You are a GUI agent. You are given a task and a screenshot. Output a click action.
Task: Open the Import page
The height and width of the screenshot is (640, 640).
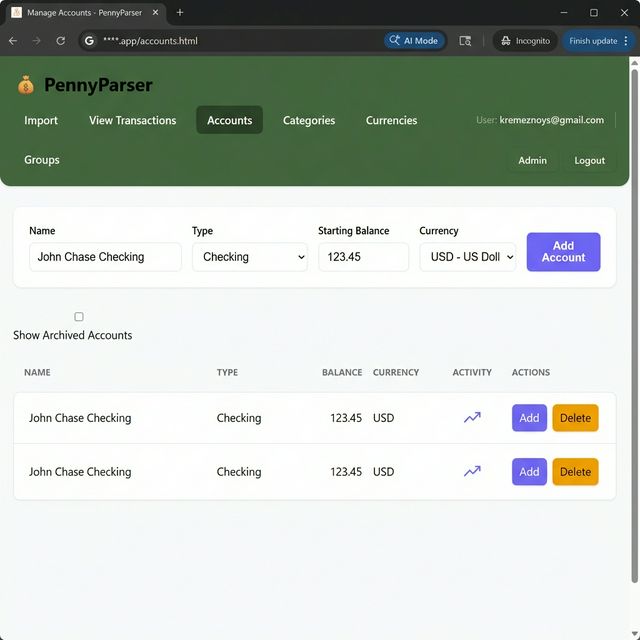[41, 120]
